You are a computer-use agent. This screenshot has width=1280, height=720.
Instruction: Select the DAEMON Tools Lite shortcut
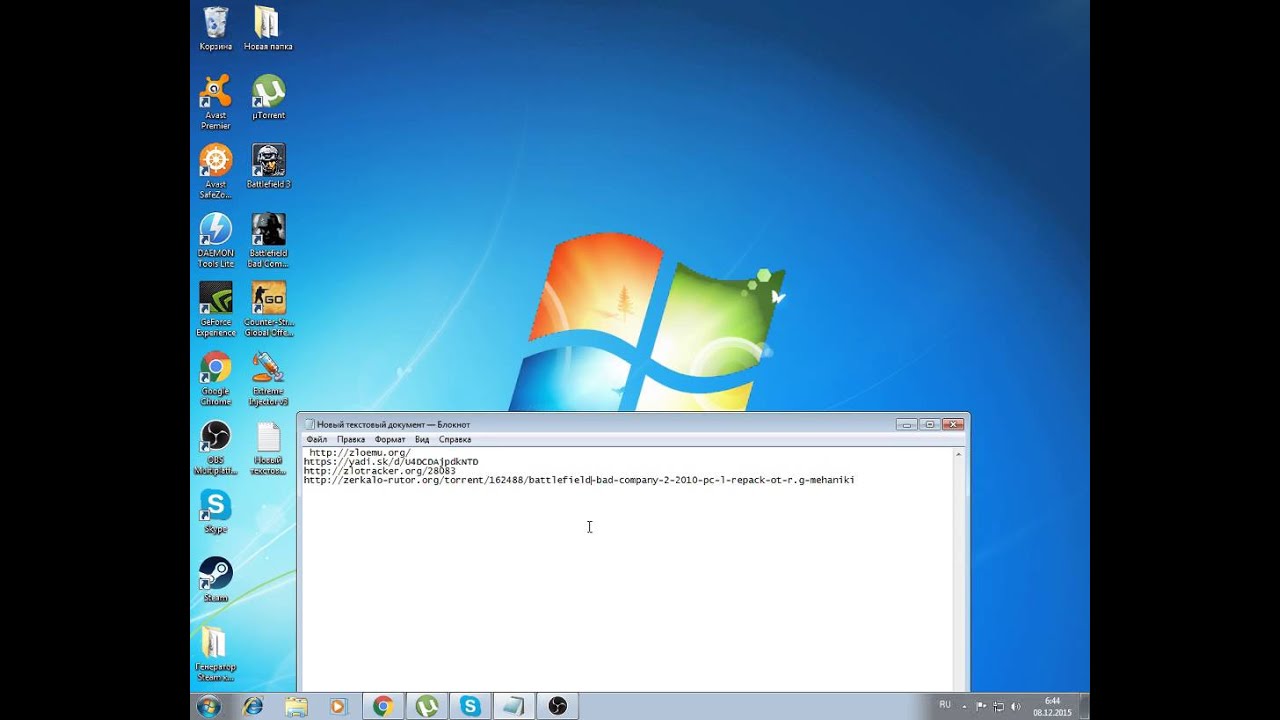[x=215, y=240]
